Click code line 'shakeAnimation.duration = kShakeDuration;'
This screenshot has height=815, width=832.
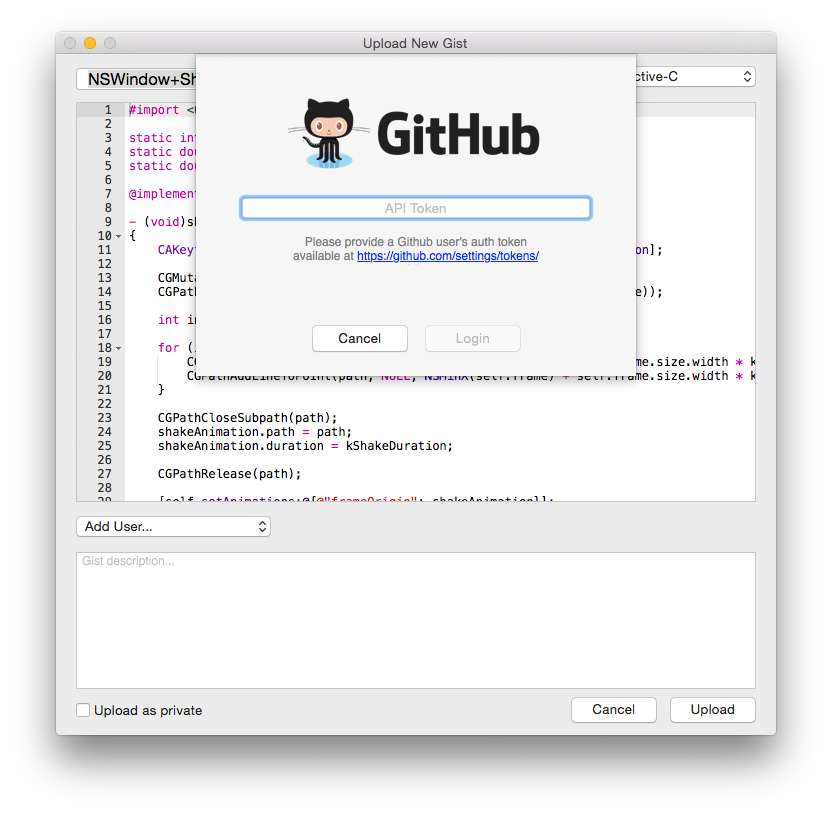305,446
